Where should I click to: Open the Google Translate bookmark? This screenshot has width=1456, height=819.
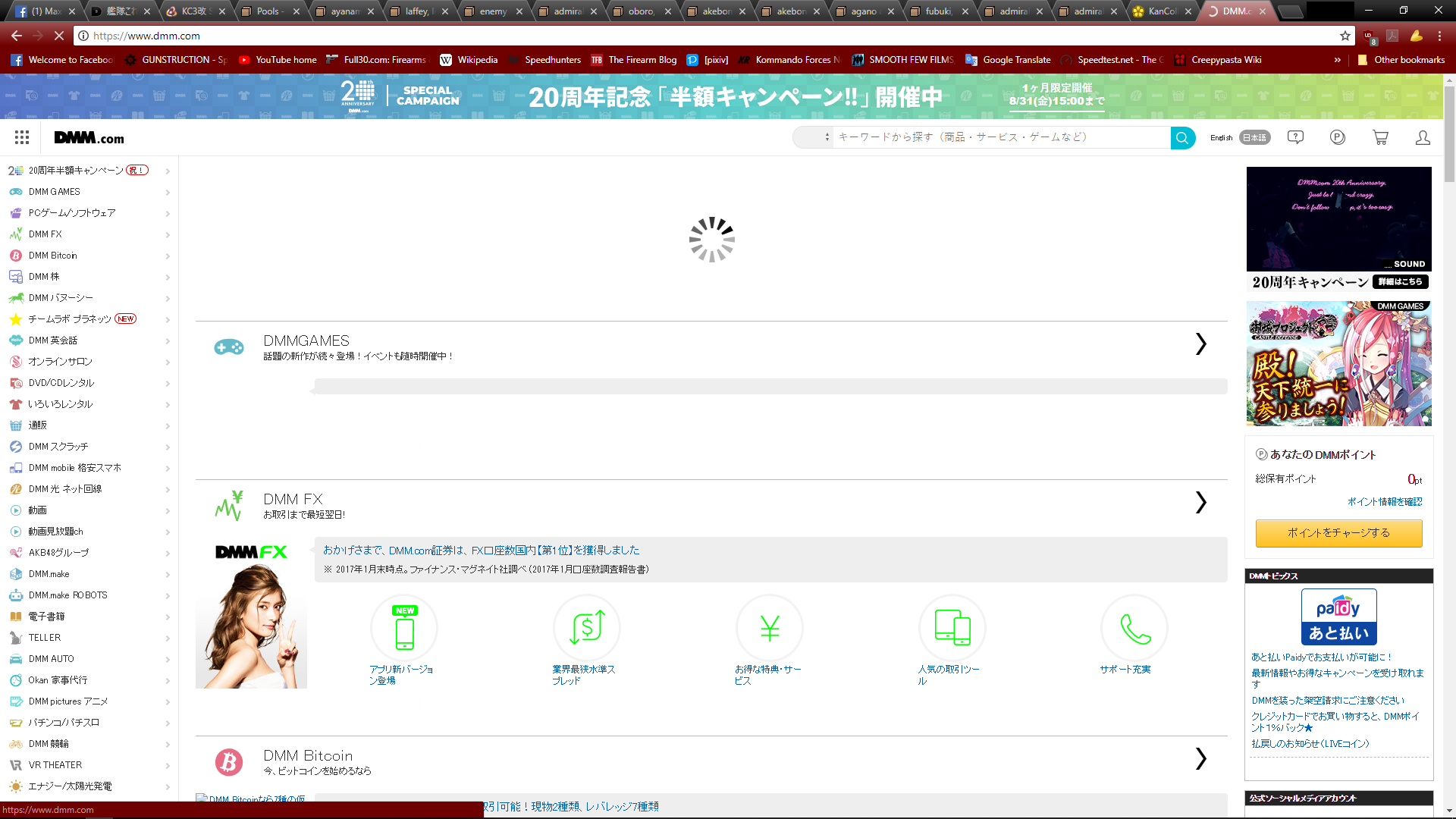1008,60
